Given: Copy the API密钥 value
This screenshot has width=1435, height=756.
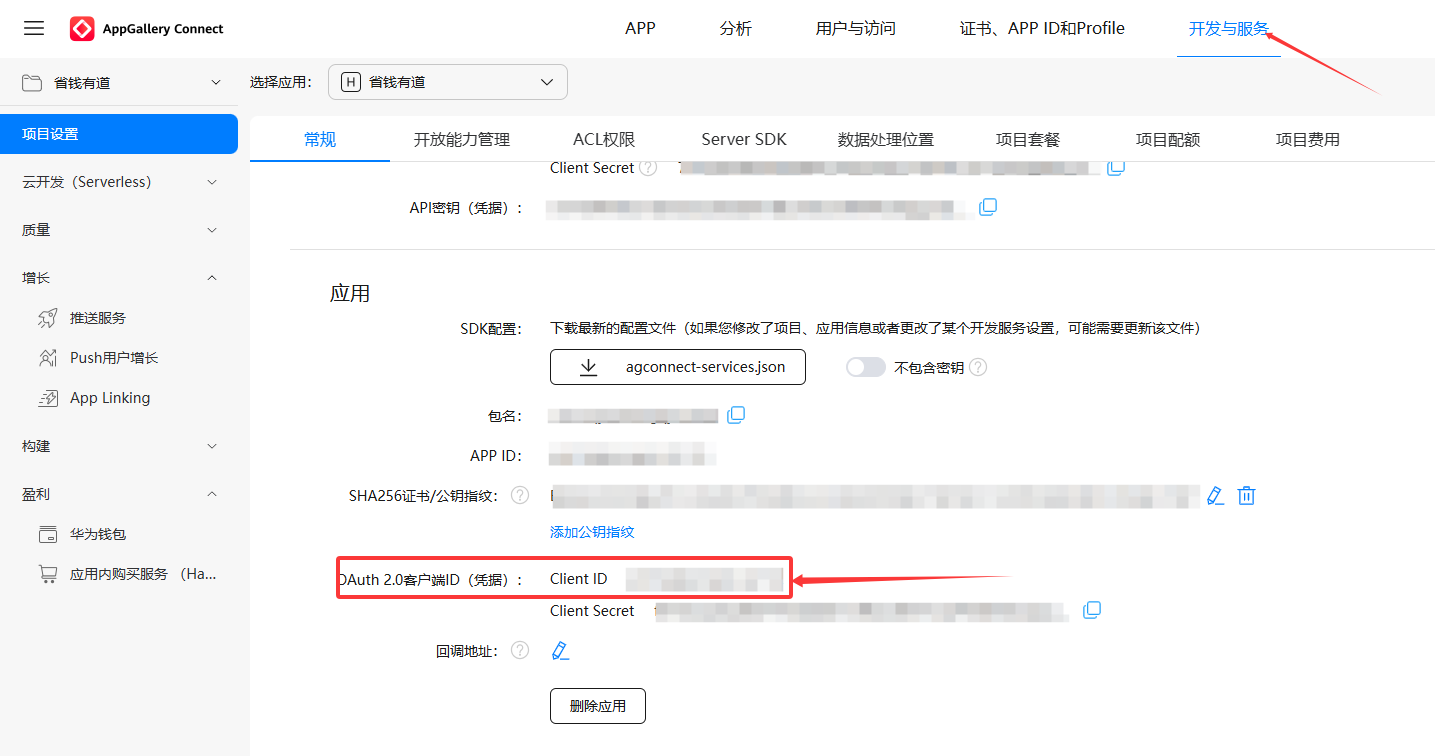Looking at the screenshot, I should 988,207.
